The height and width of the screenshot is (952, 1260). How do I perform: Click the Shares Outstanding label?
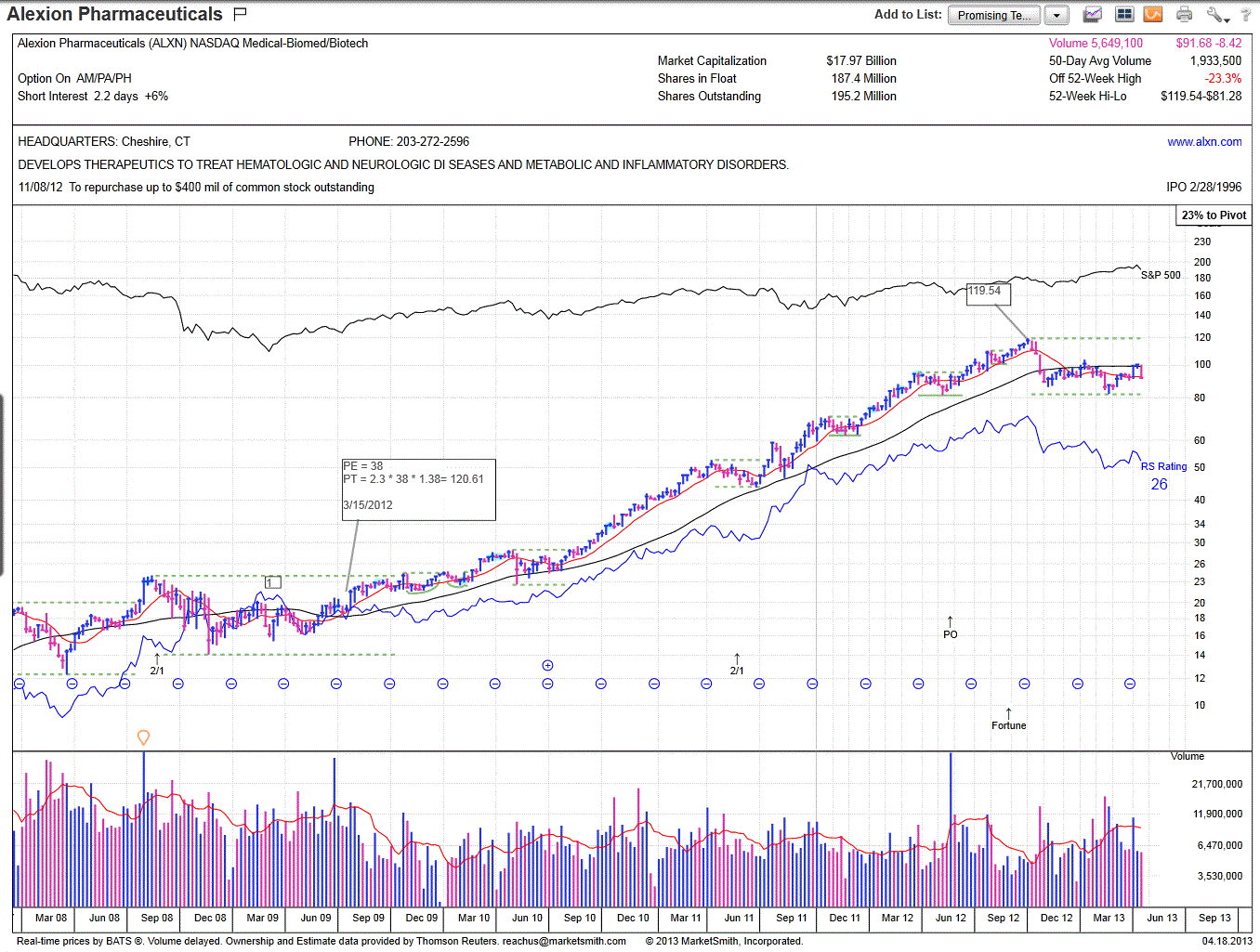(709, 97)
